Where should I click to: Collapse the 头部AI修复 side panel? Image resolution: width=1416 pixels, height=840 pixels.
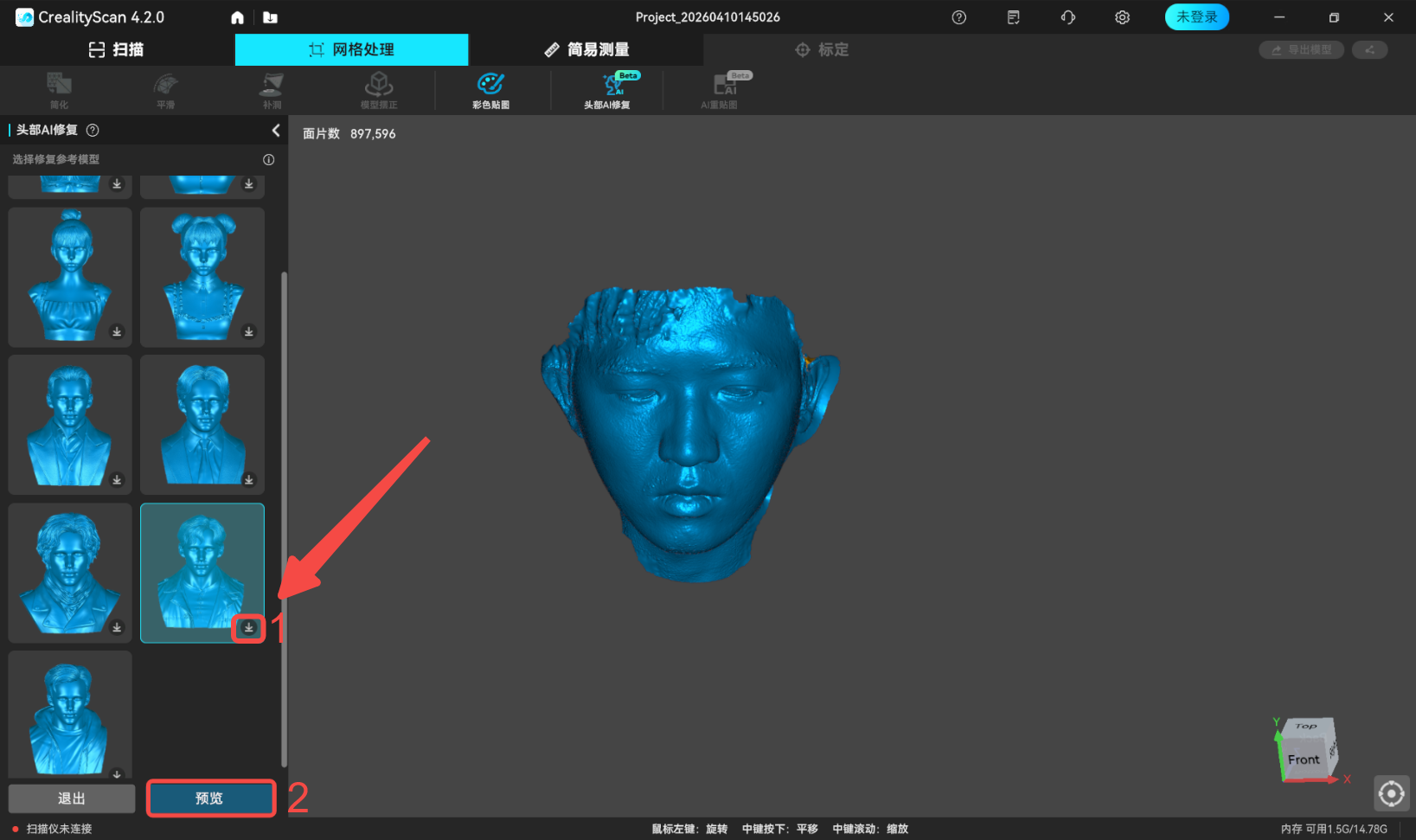click(276, 130)
